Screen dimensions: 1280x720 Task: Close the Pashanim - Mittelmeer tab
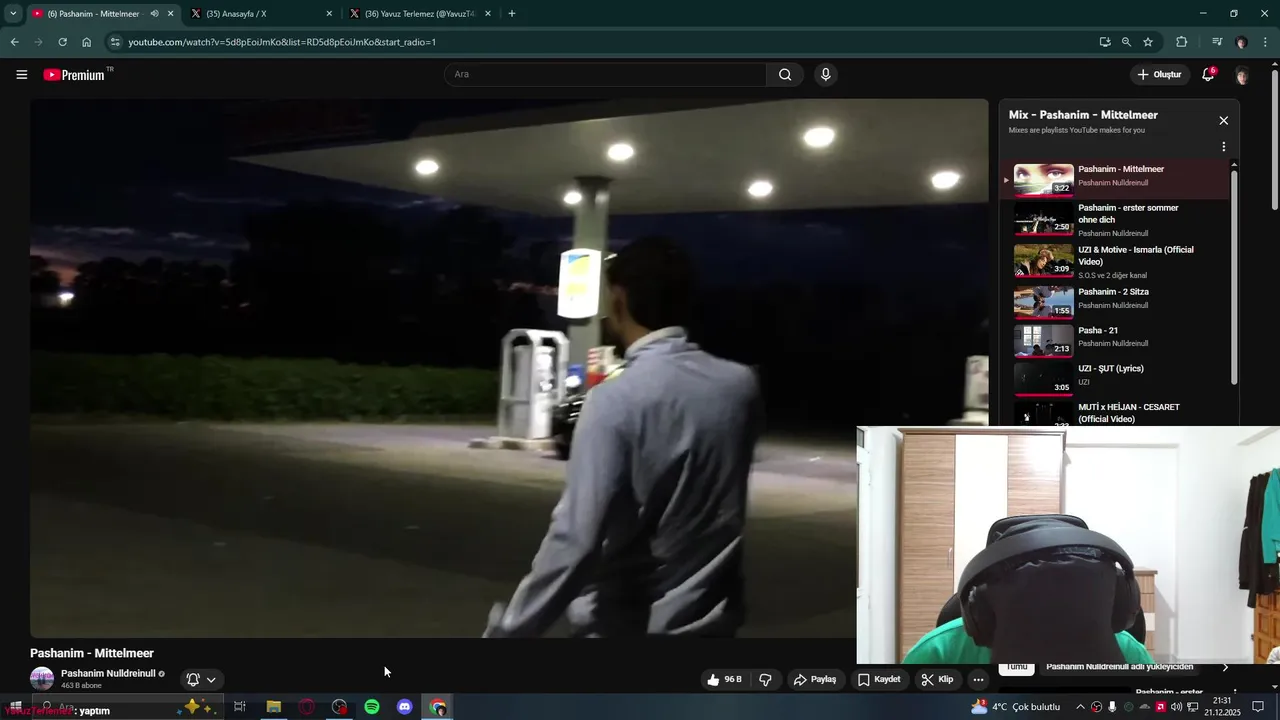point(170,14)
